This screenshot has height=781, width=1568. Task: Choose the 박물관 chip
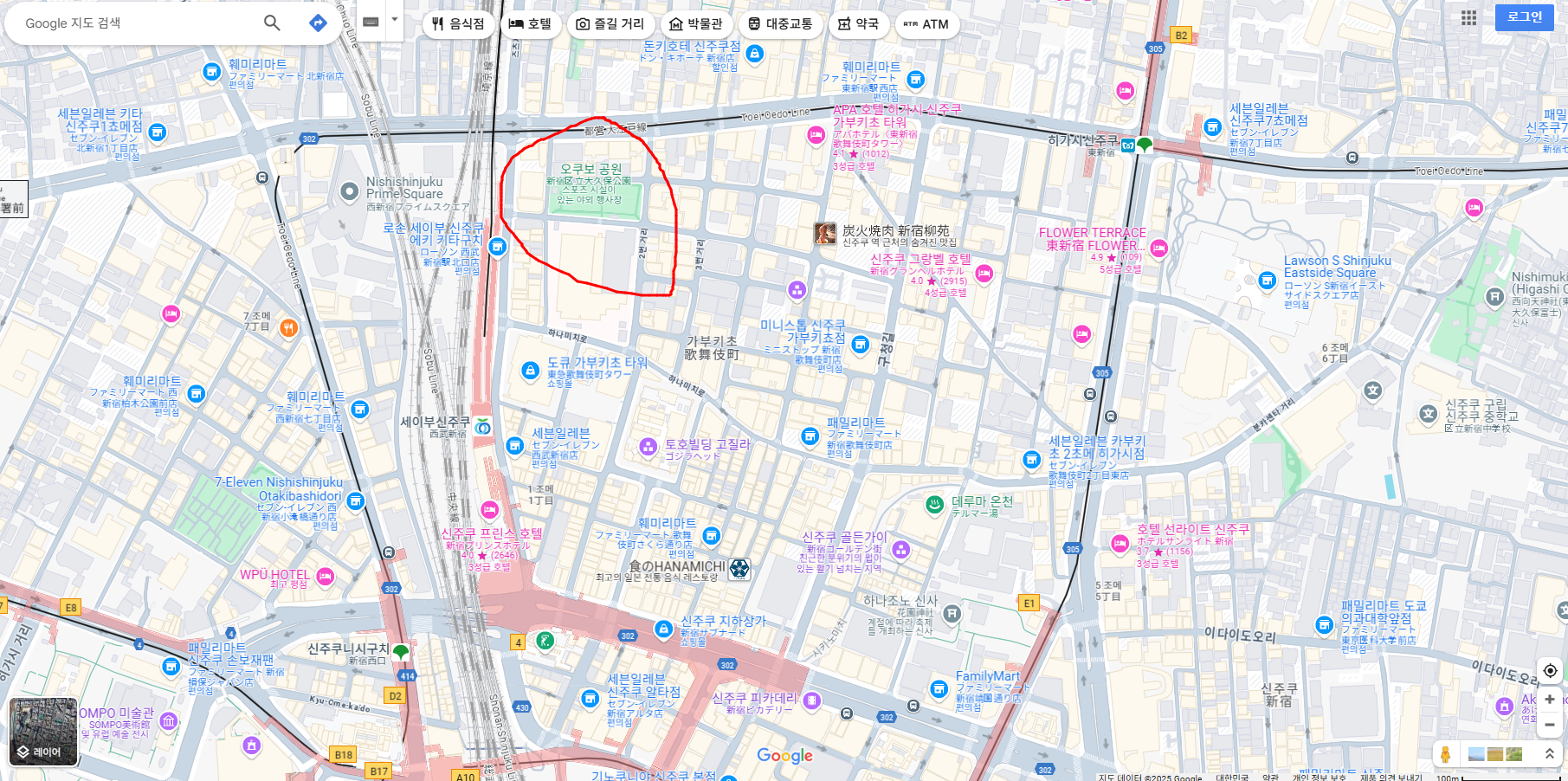[695, 24]
